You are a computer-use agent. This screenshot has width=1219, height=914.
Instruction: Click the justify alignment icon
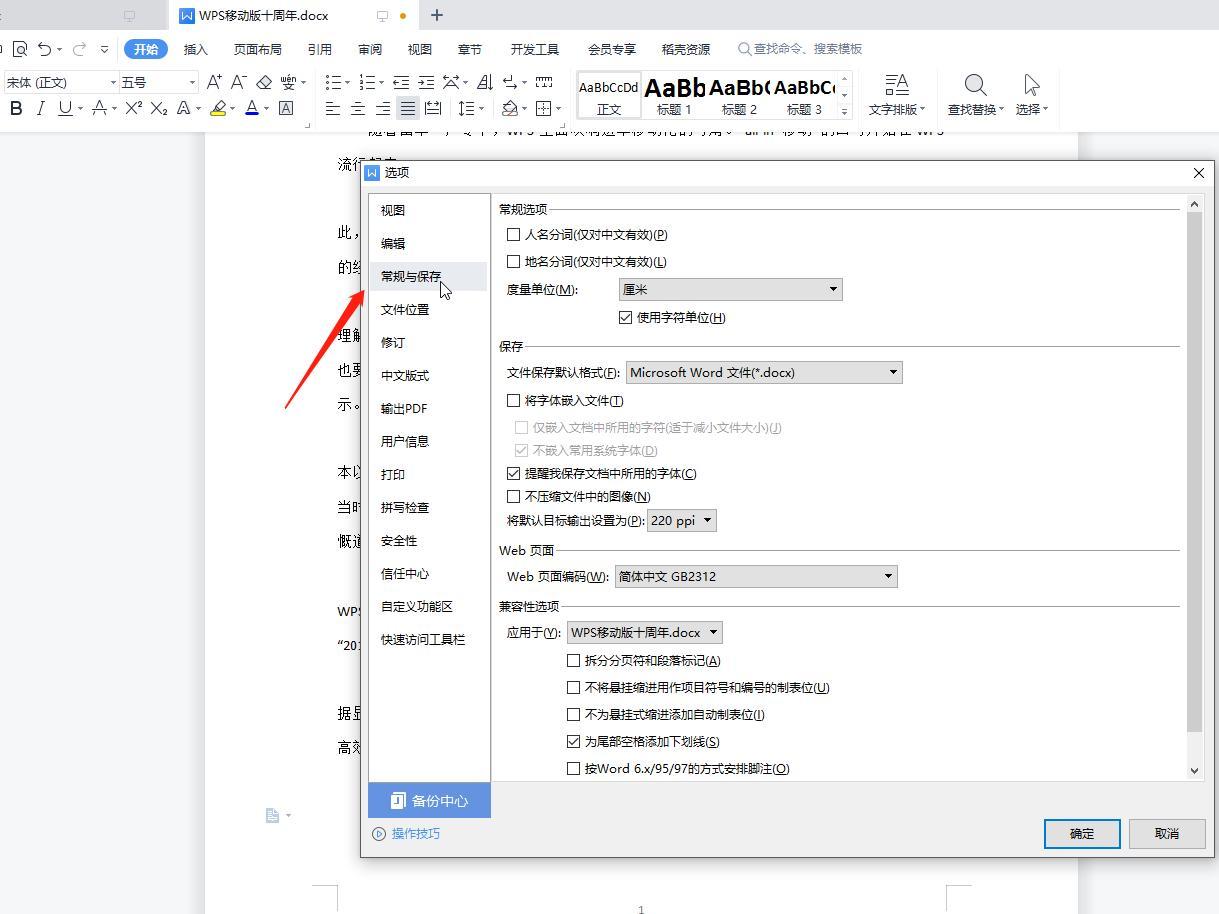(408, 108)
